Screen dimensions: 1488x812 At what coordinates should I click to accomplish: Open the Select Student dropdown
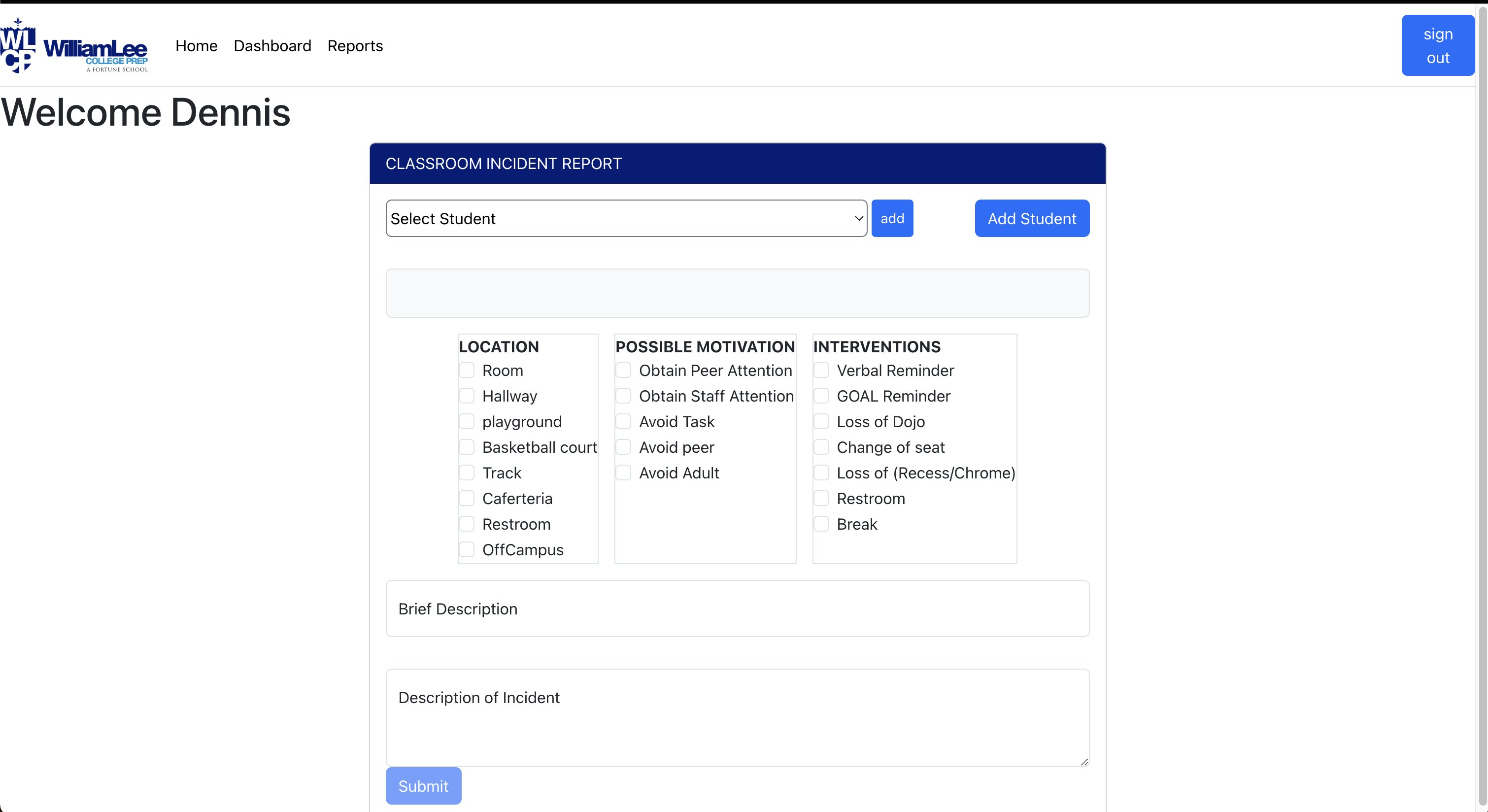[x=626, y=218]
